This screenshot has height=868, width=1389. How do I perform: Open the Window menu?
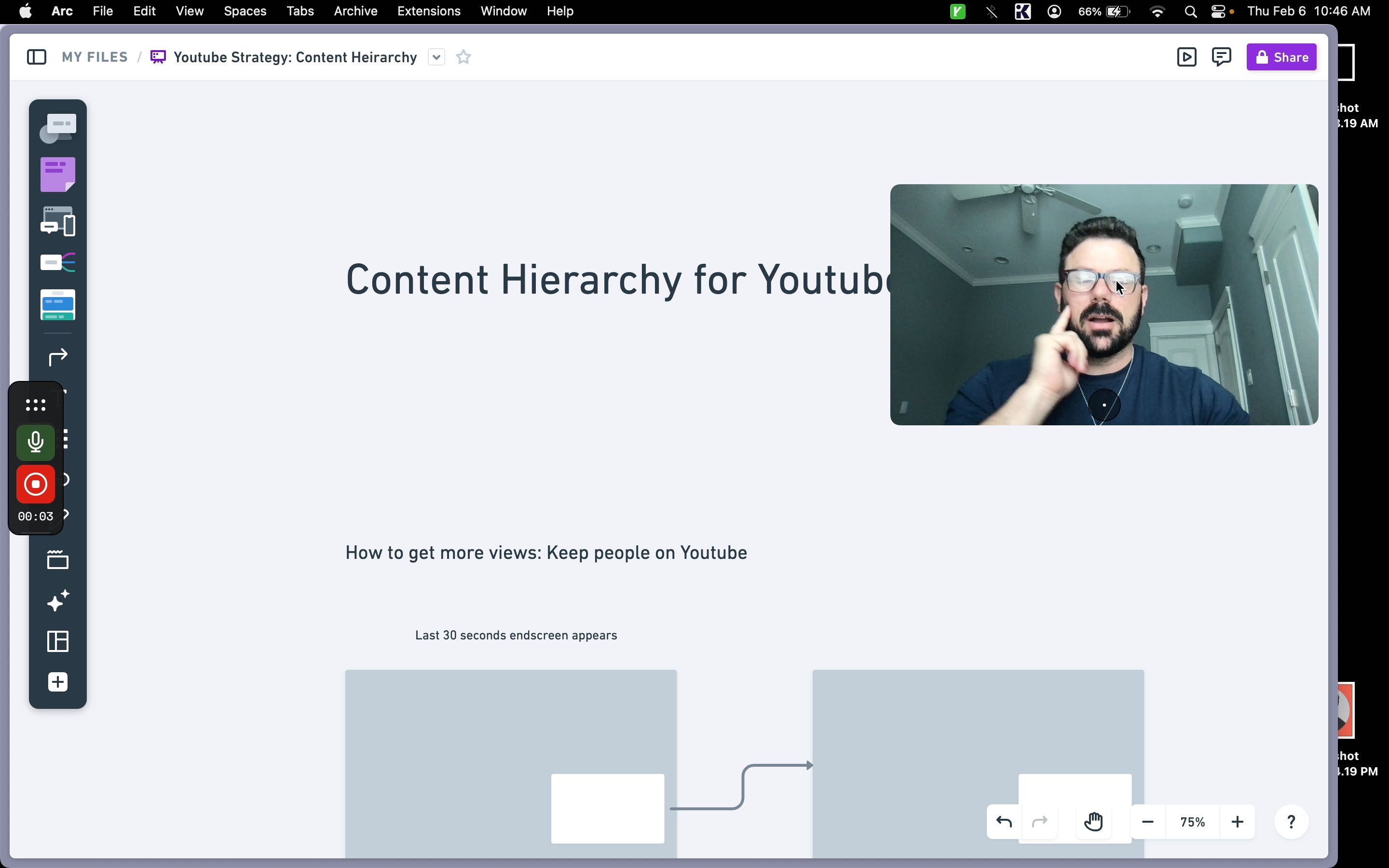pos(504,11)
